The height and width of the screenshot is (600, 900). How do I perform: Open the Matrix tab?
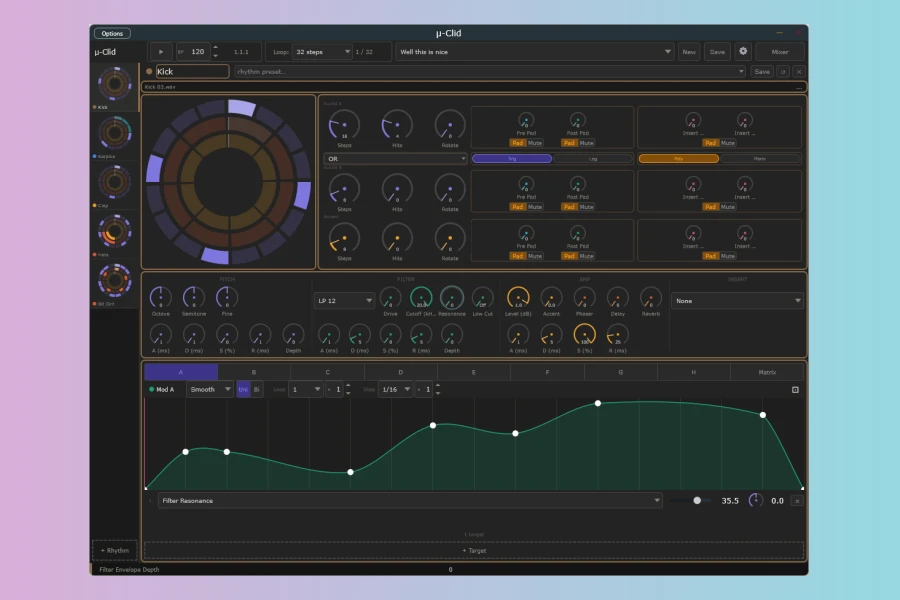pyautogui.click(x=767, y=372)
